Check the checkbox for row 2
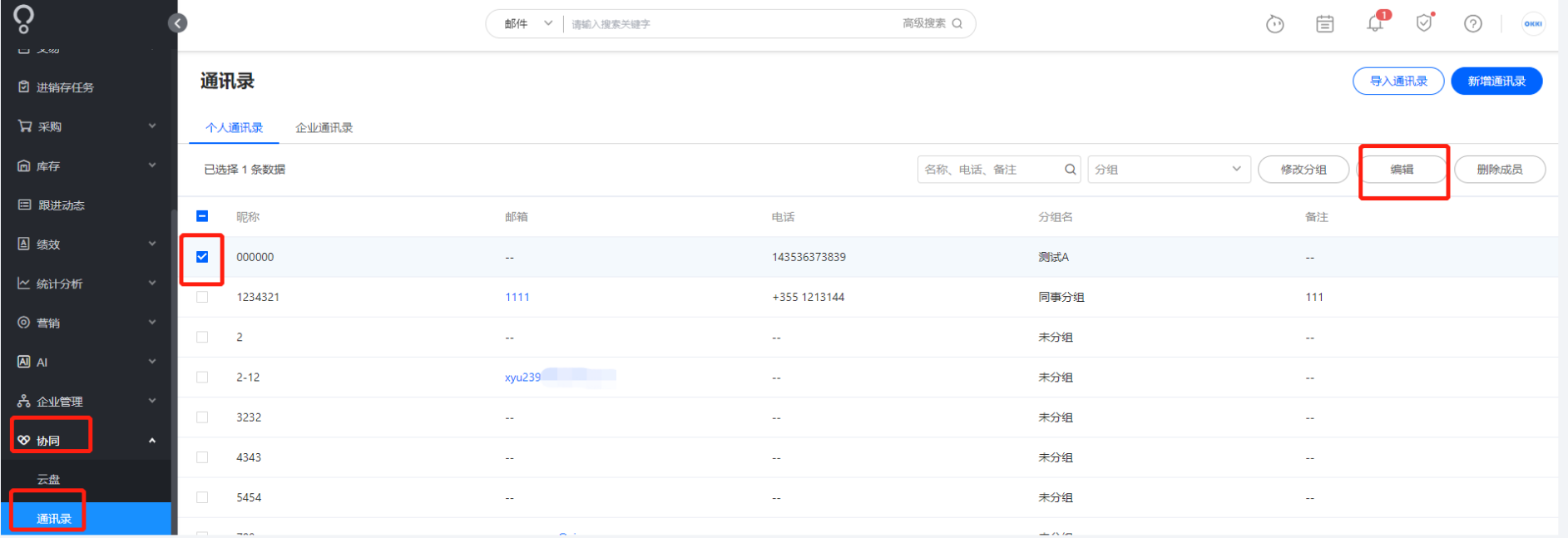Screen dimensions: 1568x538 pos(202,337)
